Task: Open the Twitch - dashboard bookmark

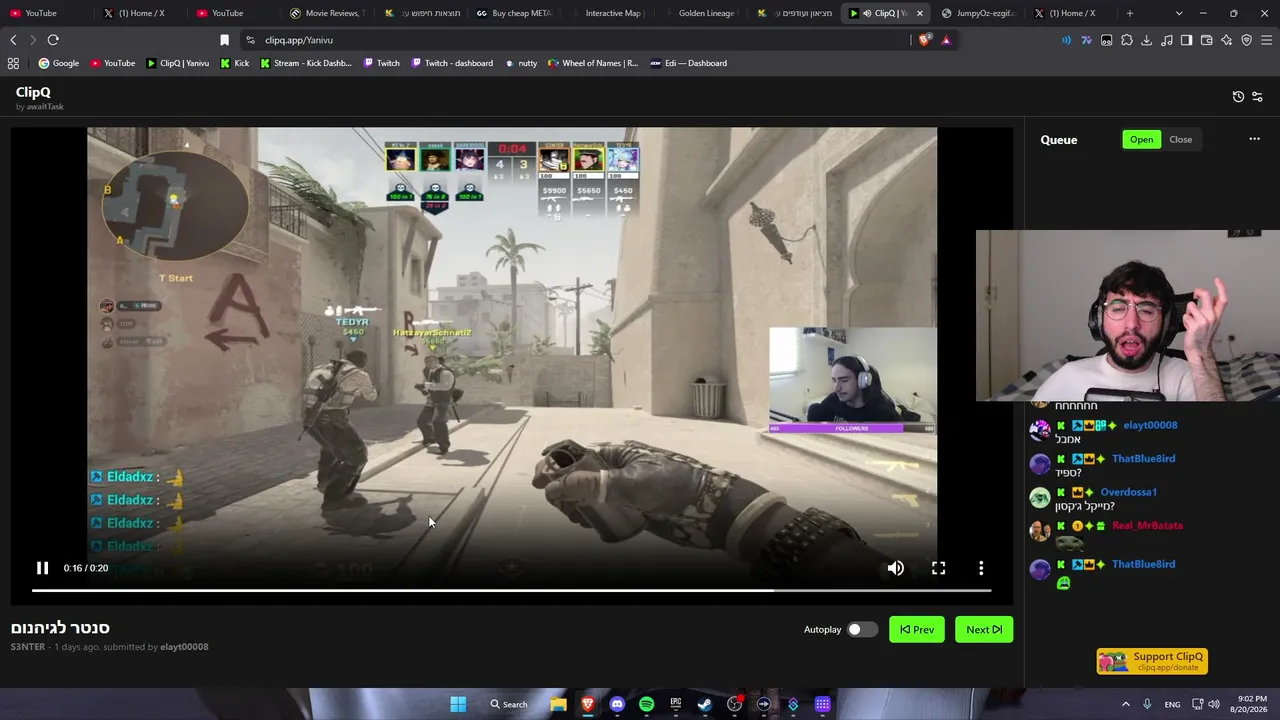Action: [x=450, y=63]
